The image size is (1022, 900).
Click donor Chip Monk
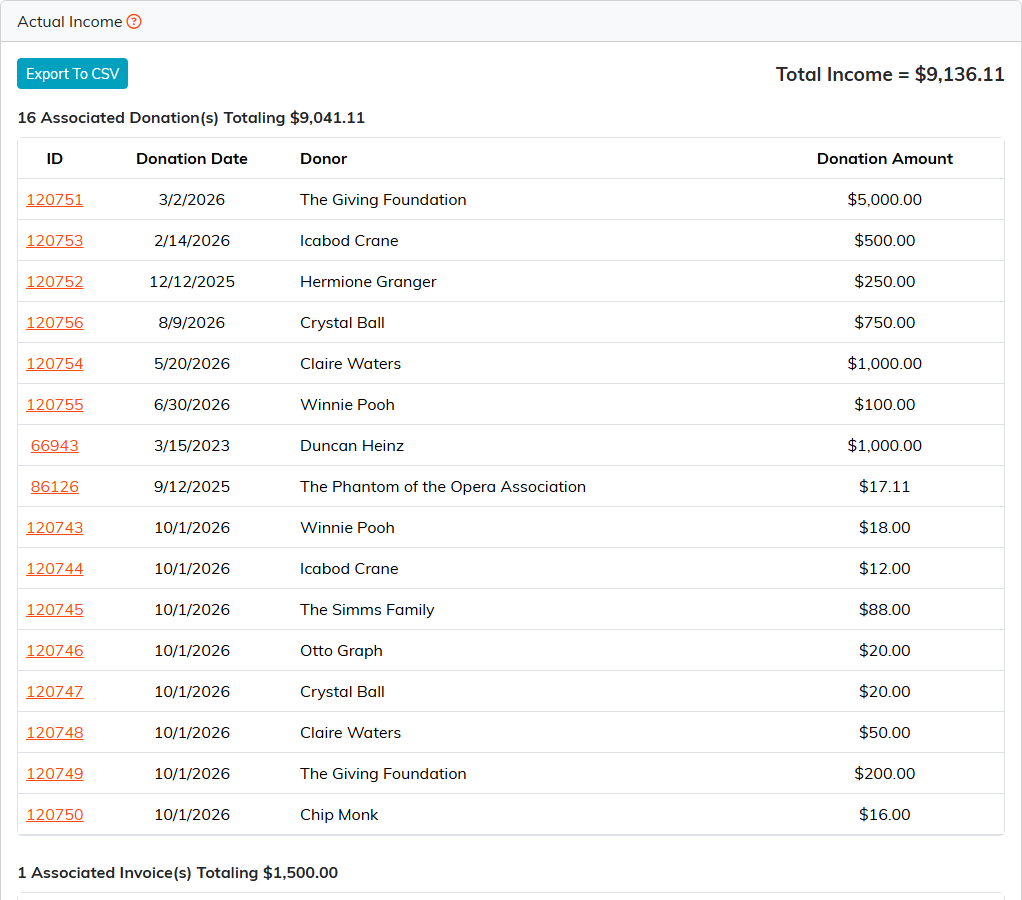pos(339,815)
